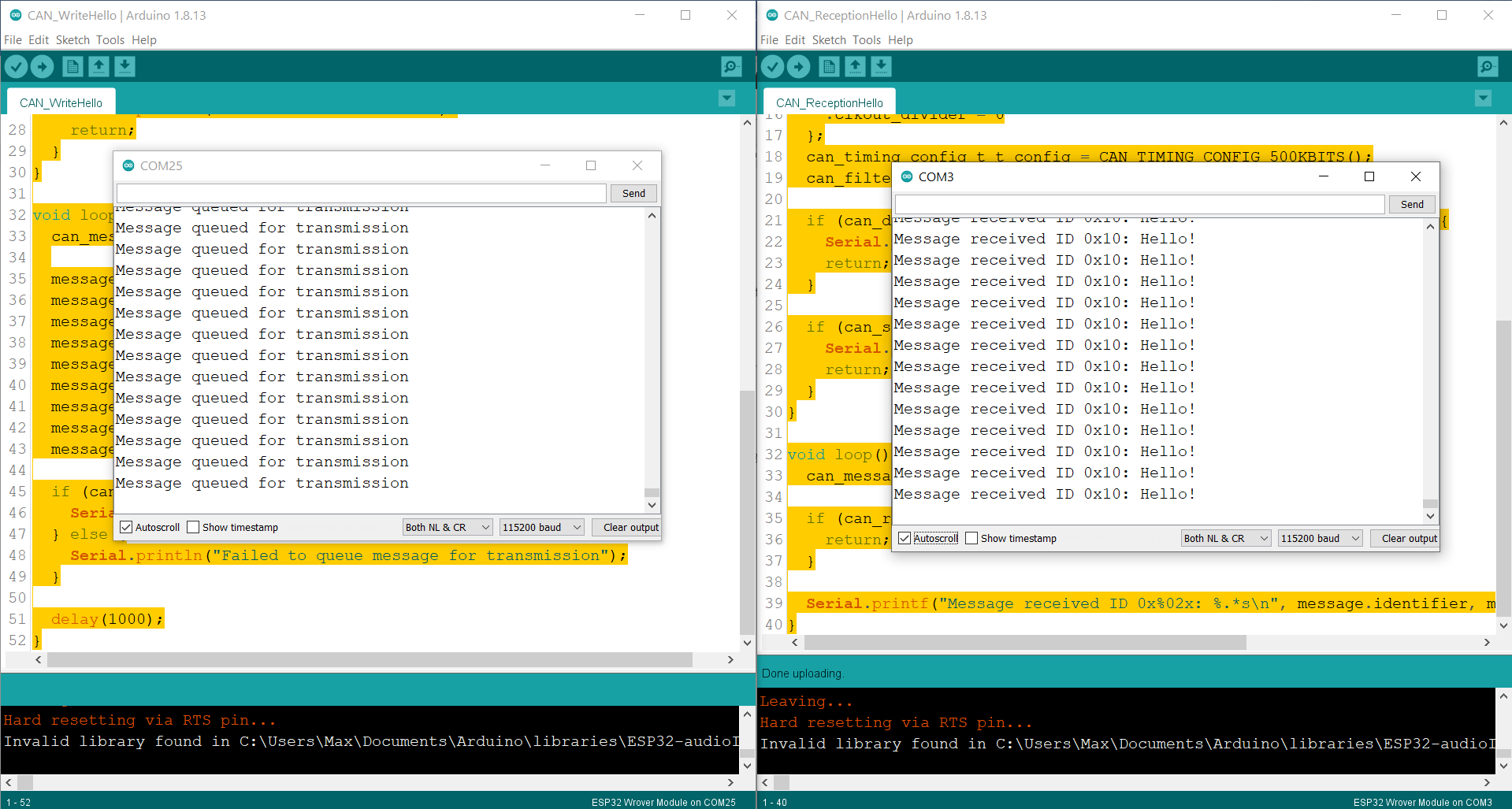Viewport: 1512px width, 809px height.
Task: Click horizontal scrollbar in CAN_WriteHello editor
Action: coord(370,660)
